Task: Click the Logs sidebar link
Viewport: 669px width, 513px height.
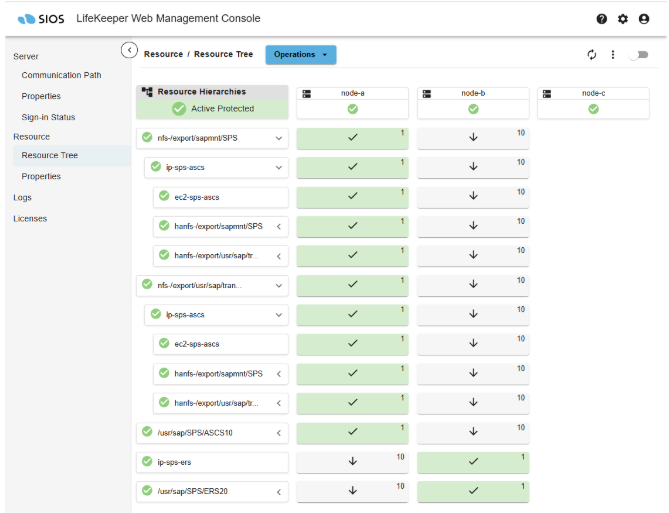Action: point(23,198)
